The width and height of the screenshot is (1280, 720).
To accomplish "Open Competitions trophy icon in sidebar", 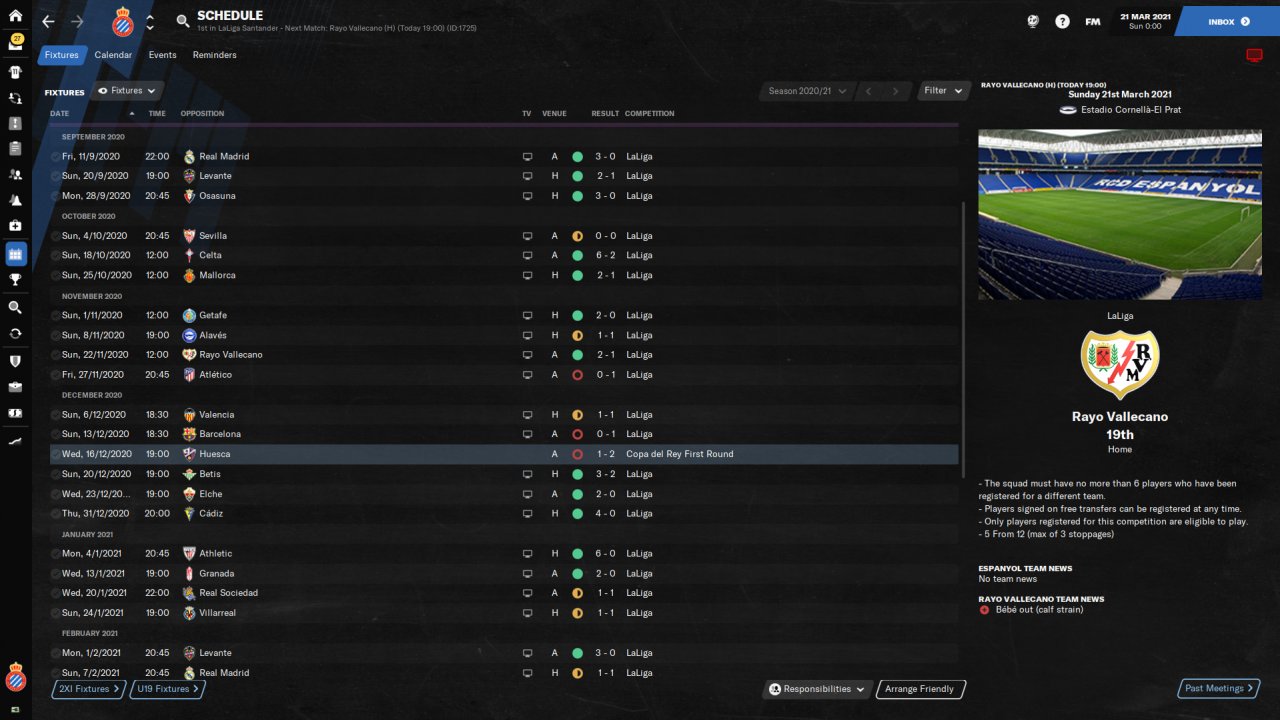I will (x=15, y=280).
